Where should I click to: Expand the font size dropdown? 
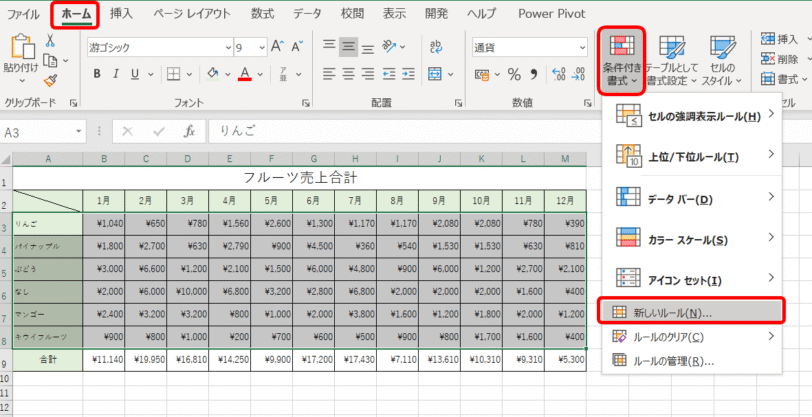(x=262, y=47)
